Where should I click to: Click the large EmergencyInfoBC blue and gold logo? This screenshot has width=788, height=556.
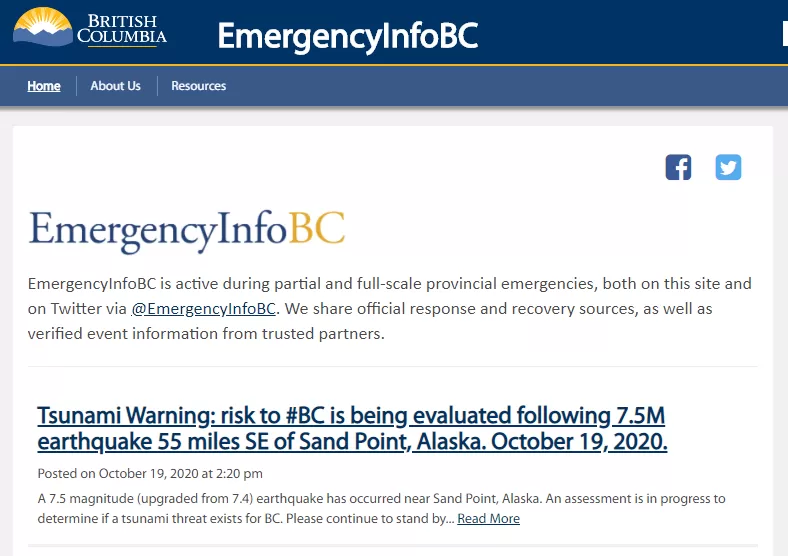tap(186, 230)
